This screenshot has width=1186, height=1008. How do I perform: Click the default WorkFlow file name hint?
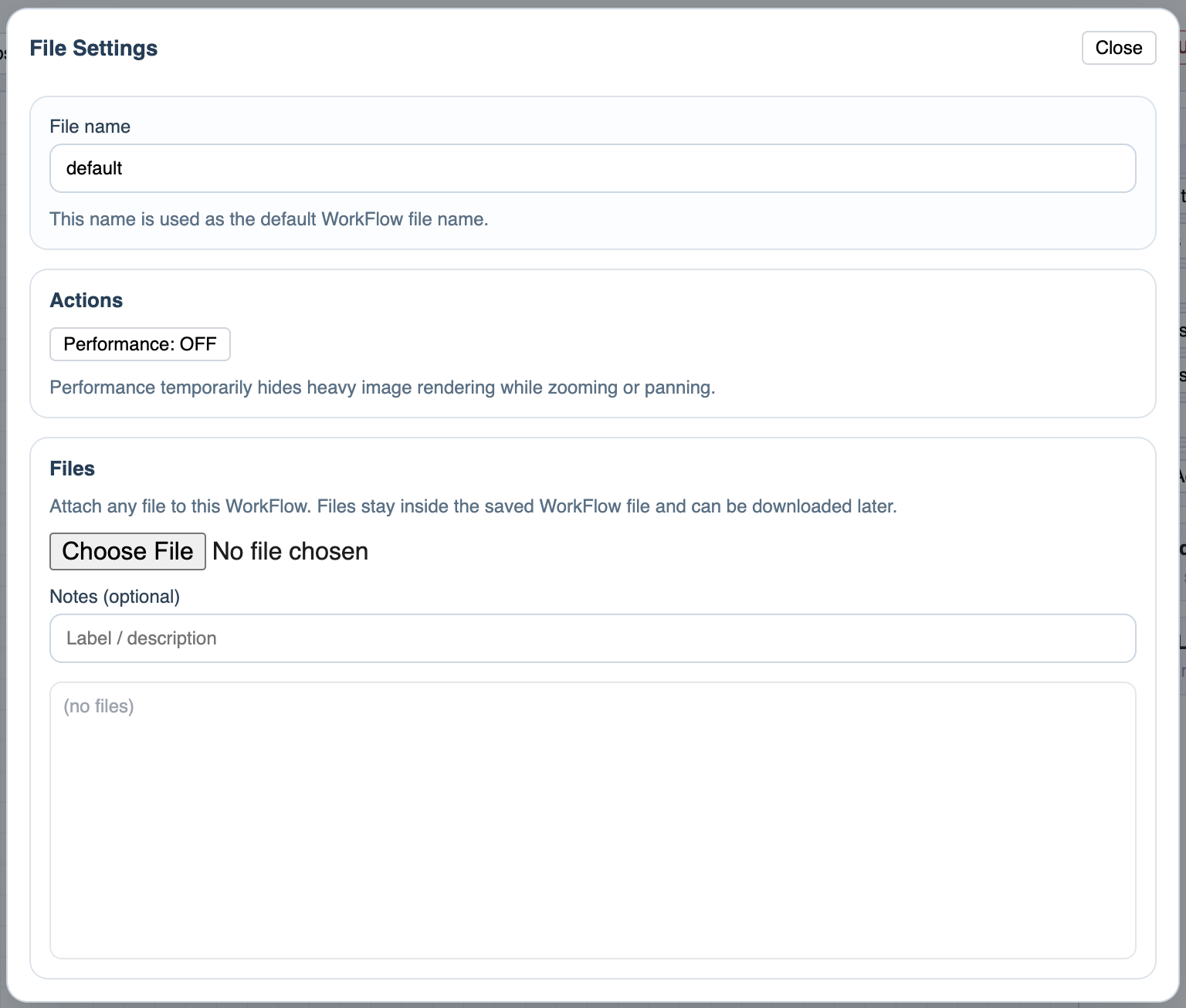pyautogui.click(x=269, y=219)
